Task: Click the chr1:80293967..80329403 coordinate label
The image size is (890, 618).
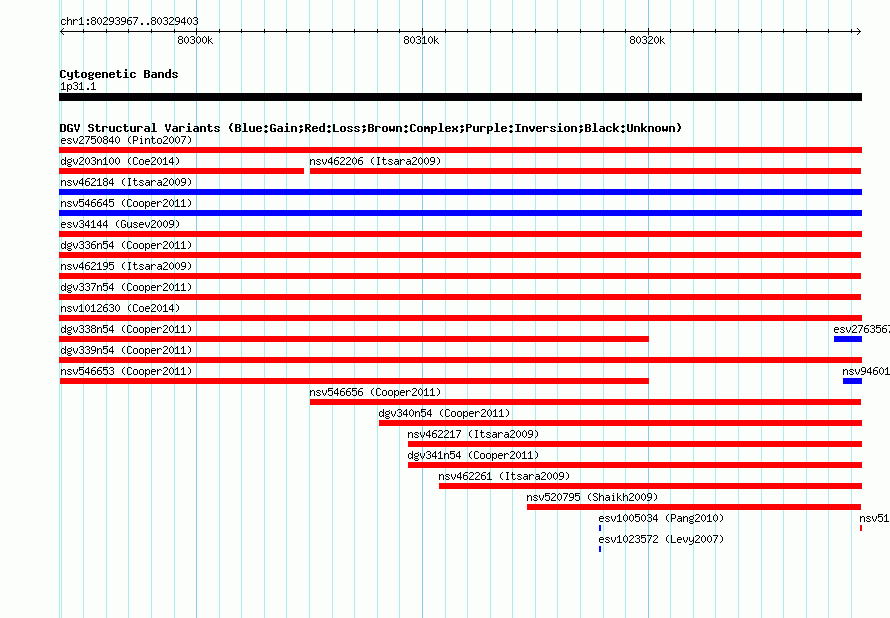Action: pyautogui.click(x=129, y=22)
